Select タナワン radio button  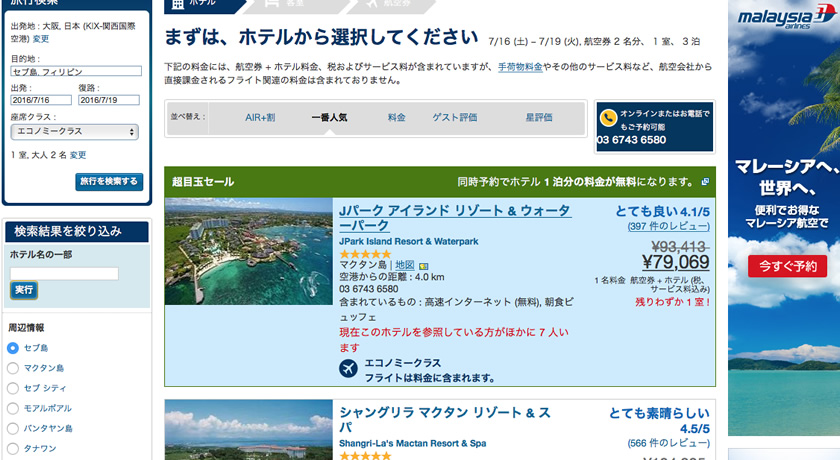(x=13, y=449)
